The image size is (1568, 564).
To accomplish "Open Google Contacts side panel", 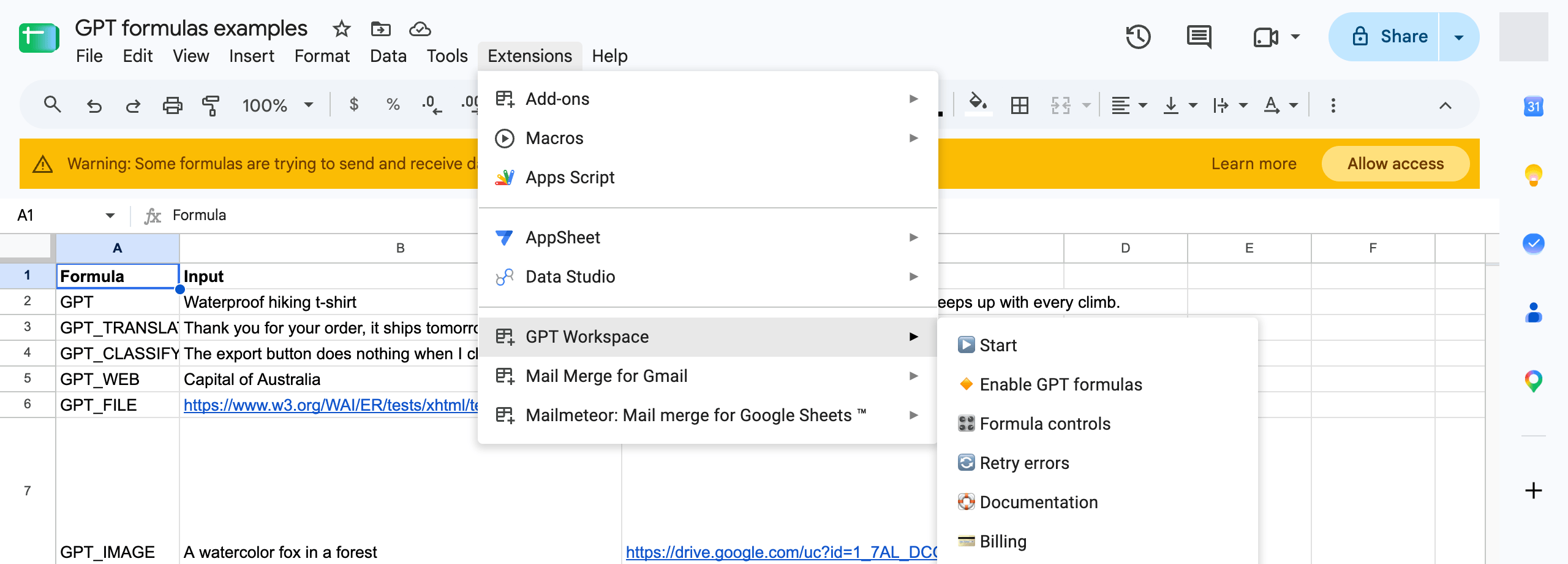I will tap(1533, 313).
